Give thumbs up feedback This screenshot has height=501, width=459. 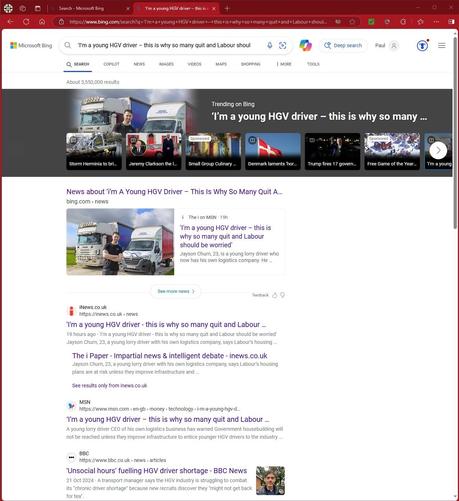pyautogui.click(x=275, y=295)
